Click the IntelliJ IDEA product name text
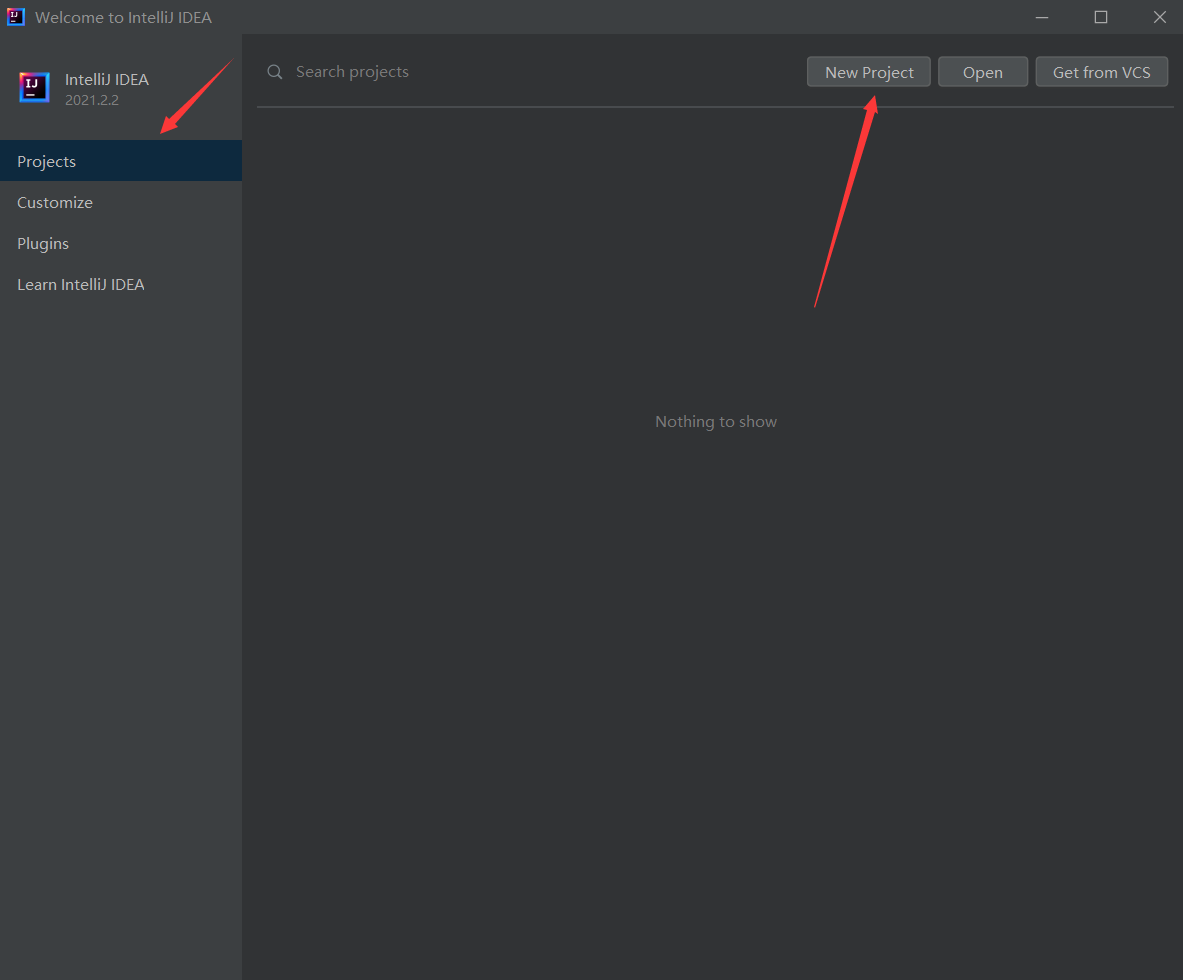This screenshot has width=1183, height=980. [x=106, y=79]
